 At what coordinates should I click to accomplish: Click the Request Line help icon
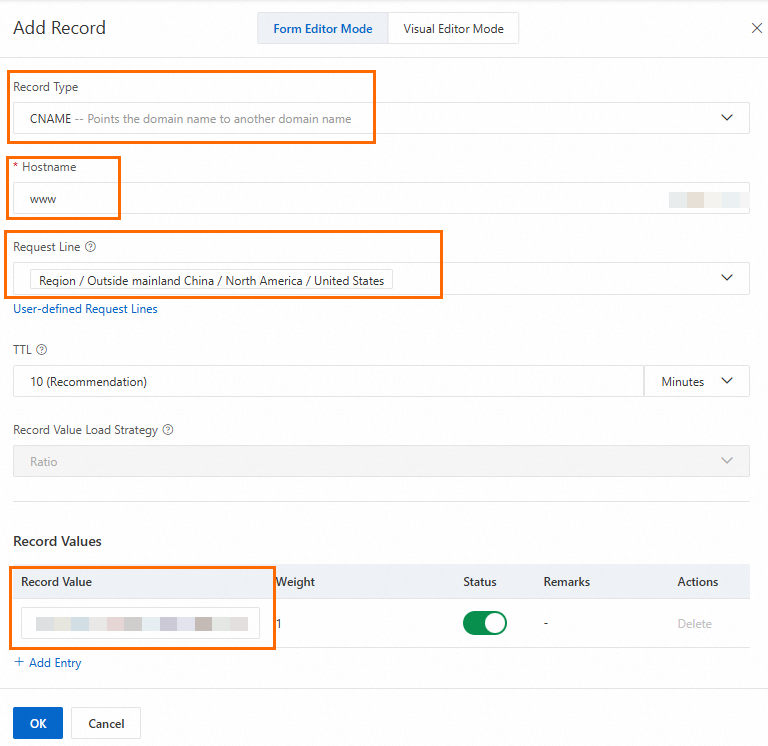[x=91, y=247]
